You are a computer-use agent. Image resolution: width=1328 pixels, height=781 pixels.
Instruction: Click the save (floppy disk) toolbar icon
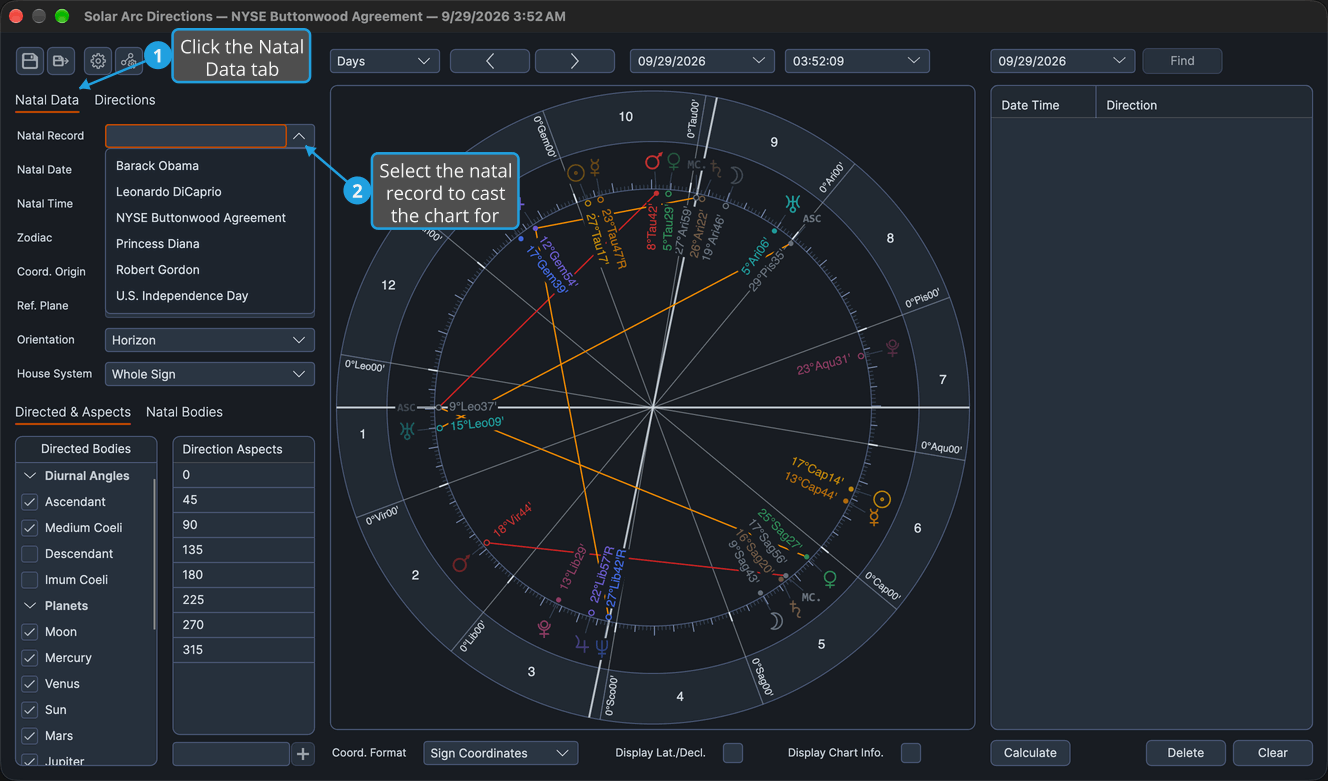pyautogui.click(x=30, y=61)
